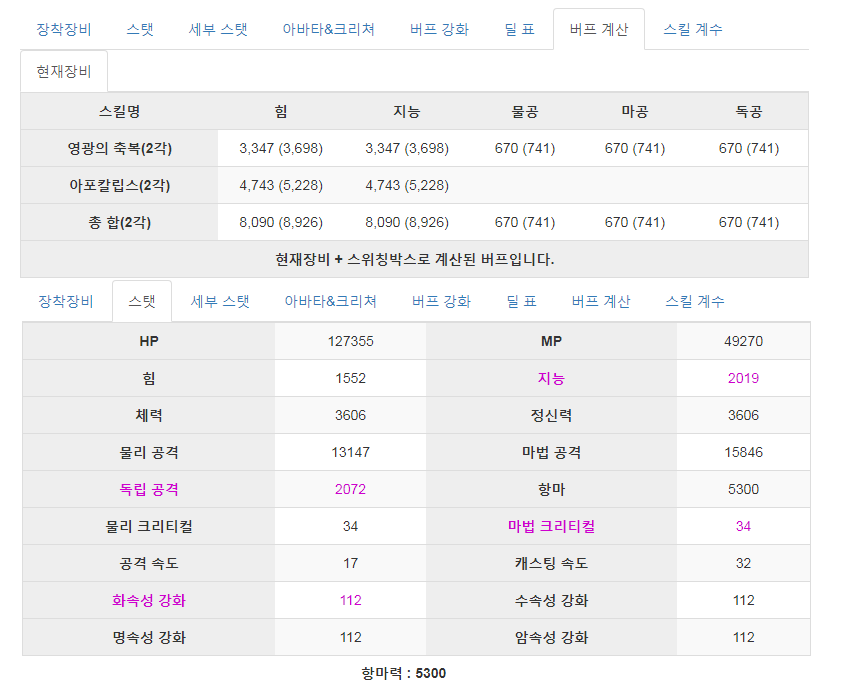Click the 명속성 강화 label
The height and width of the screenshot is (685, 857).
(149, 637)
